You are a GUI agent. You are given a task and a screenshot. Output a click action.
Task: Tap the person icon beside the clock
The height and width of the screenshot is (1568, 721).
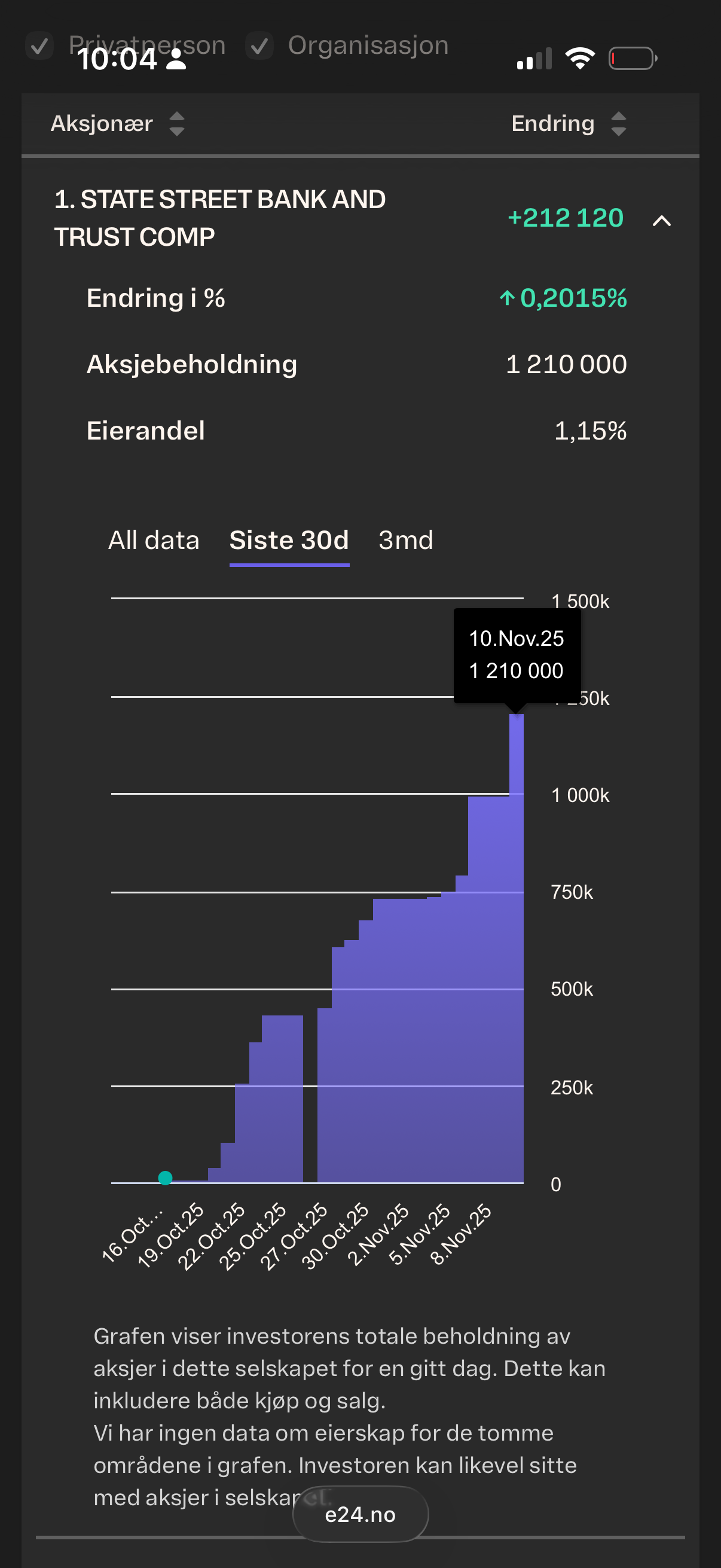176,59
